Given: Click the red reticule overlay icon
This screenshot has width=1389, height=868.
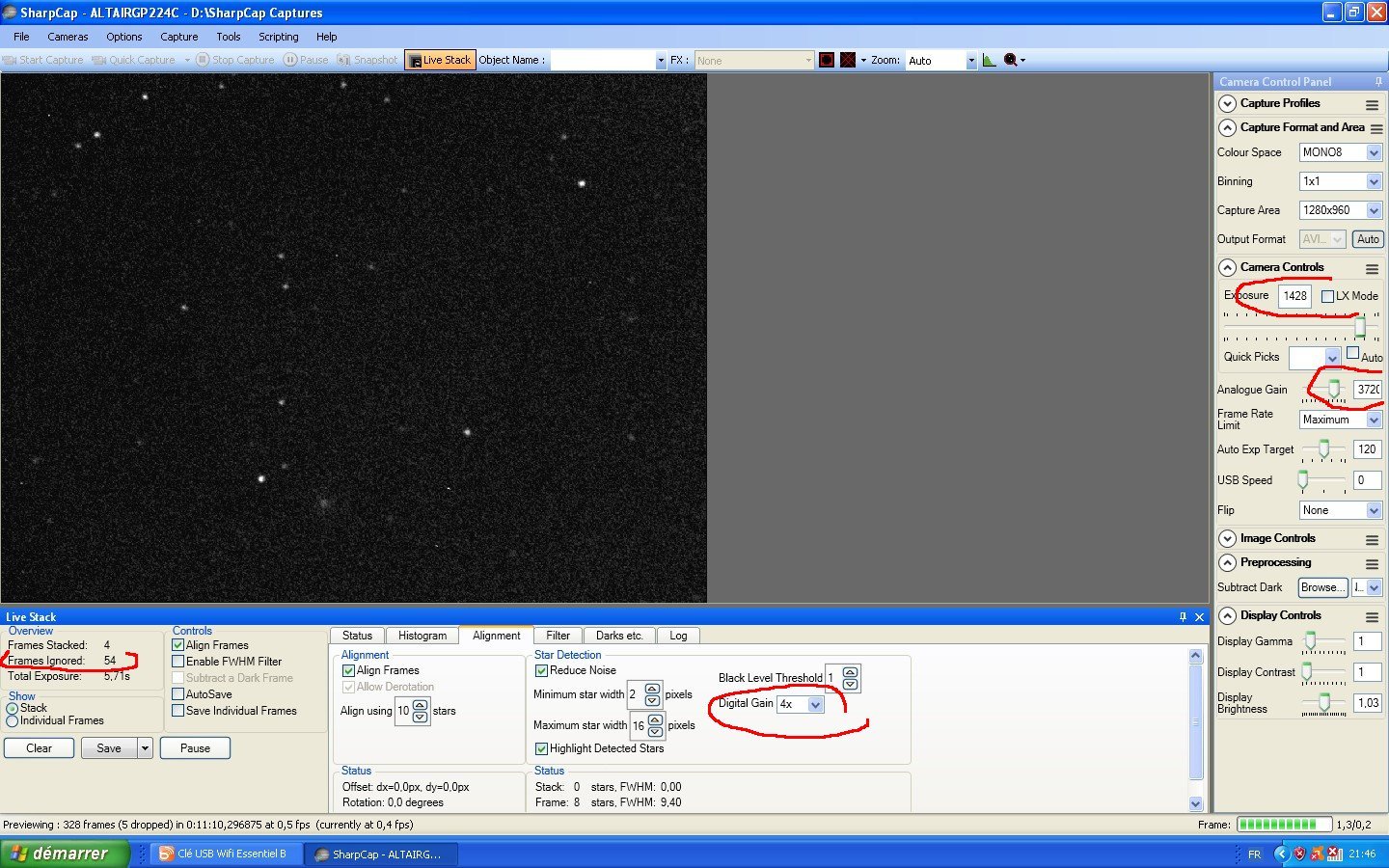Looking at the screenshot, I should click(827, 60).
